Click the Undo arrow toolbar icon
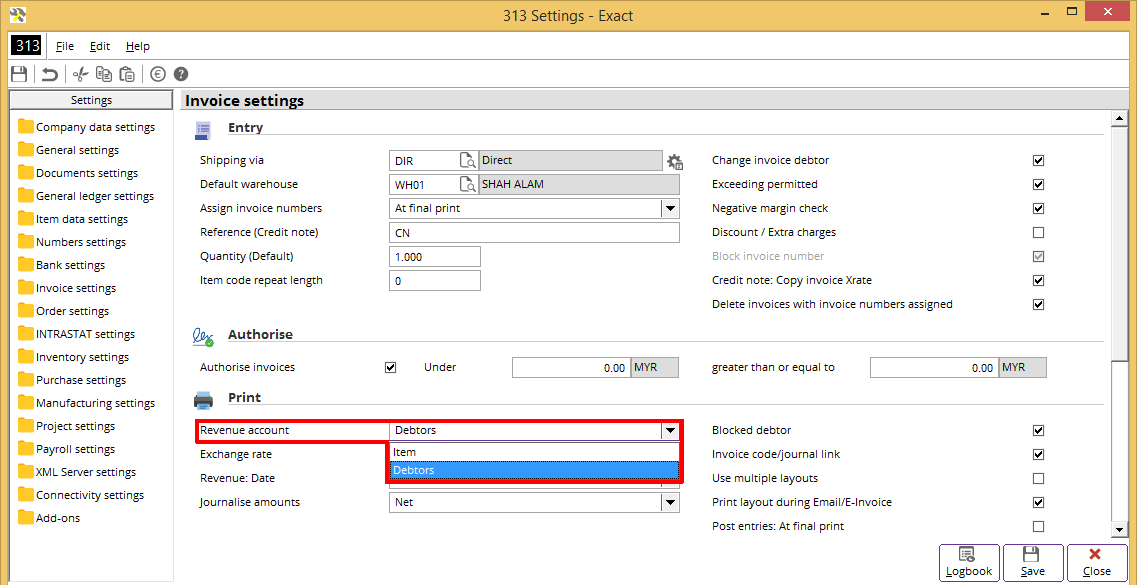The image size is (1137, 585). tap(49, 74)
